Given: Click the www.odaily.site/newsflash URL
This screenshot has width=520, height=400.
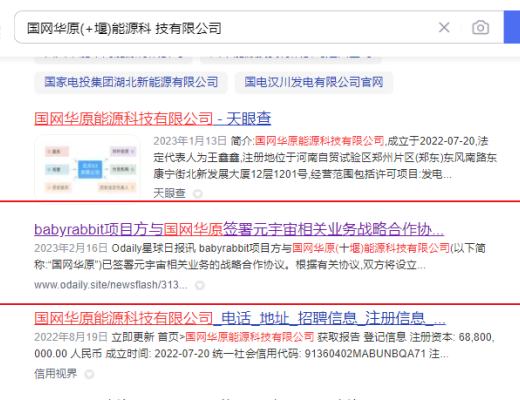Looking at the screenshot, I should [x=111, y=285].
